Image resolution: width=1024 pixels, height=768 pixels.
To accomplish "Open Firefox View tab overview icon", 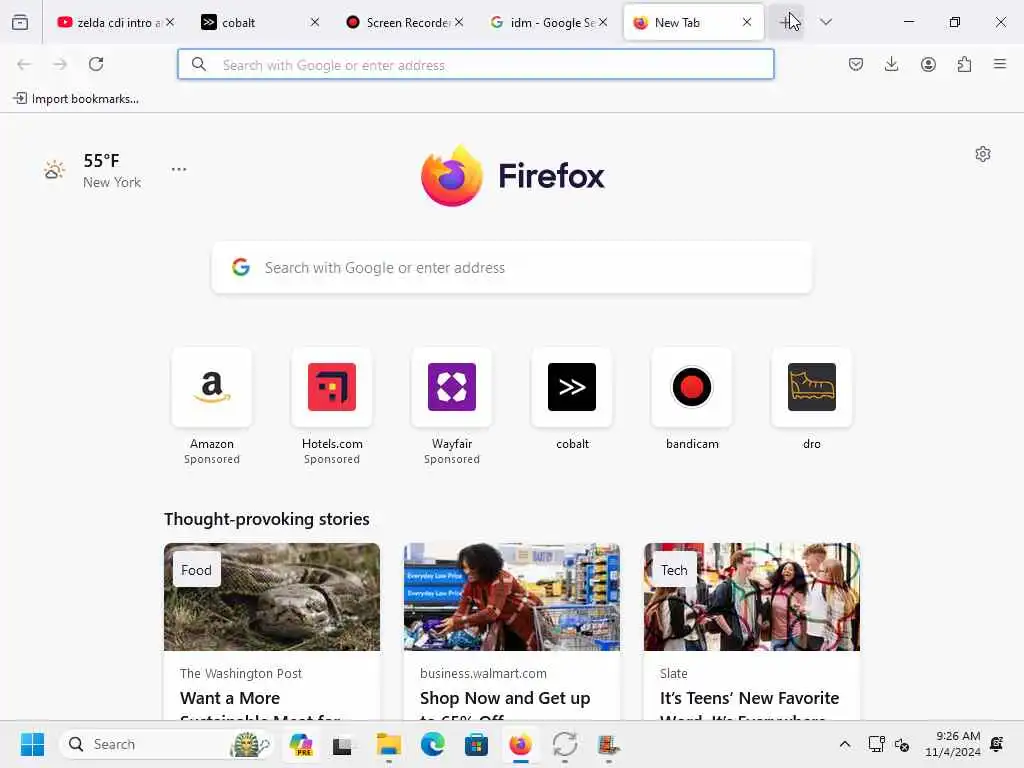I will (x=20, y=22).
